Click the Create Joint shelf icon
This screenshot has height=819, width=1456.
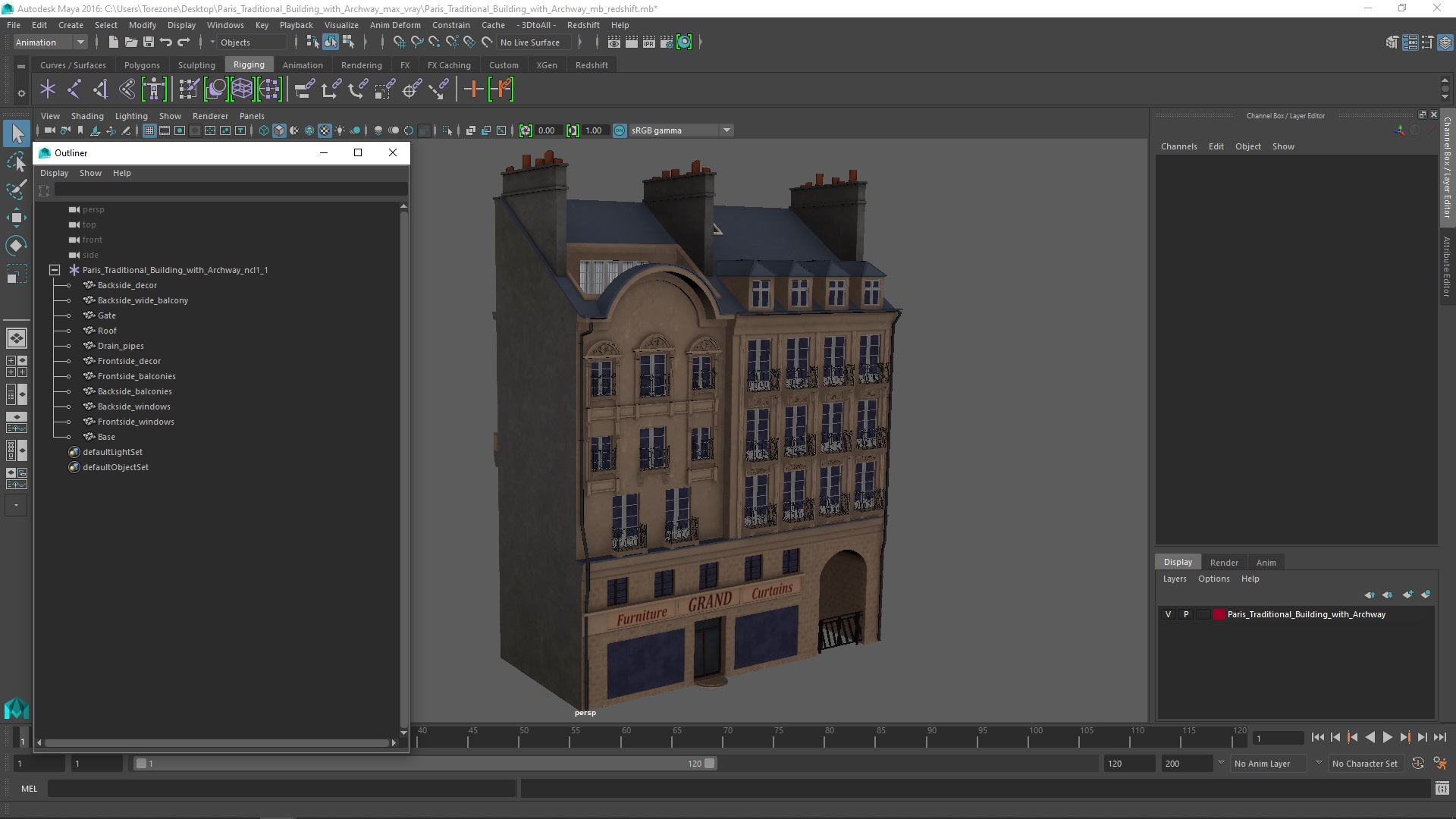tap(74, 89)
